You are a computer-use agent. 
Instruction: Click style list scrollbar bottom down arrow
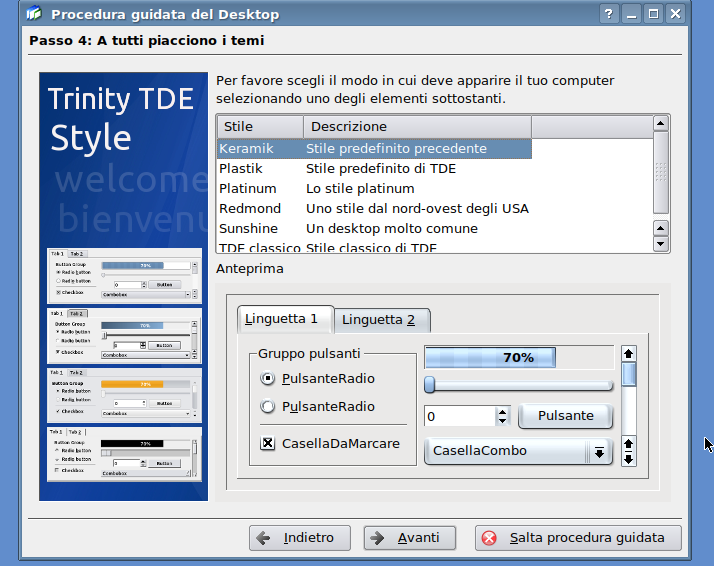coord(661,244)
